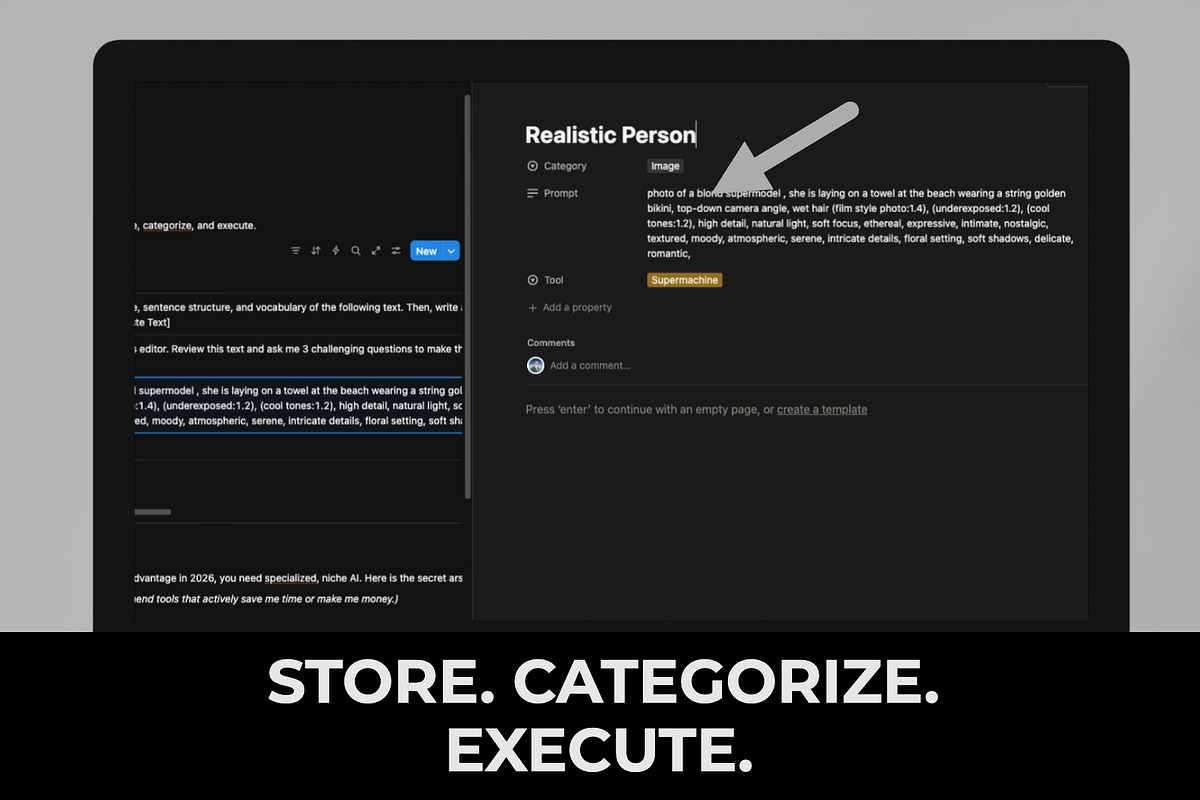Click the user avatar in Comments
This screenshot has width=1200, height=800.
536,365
